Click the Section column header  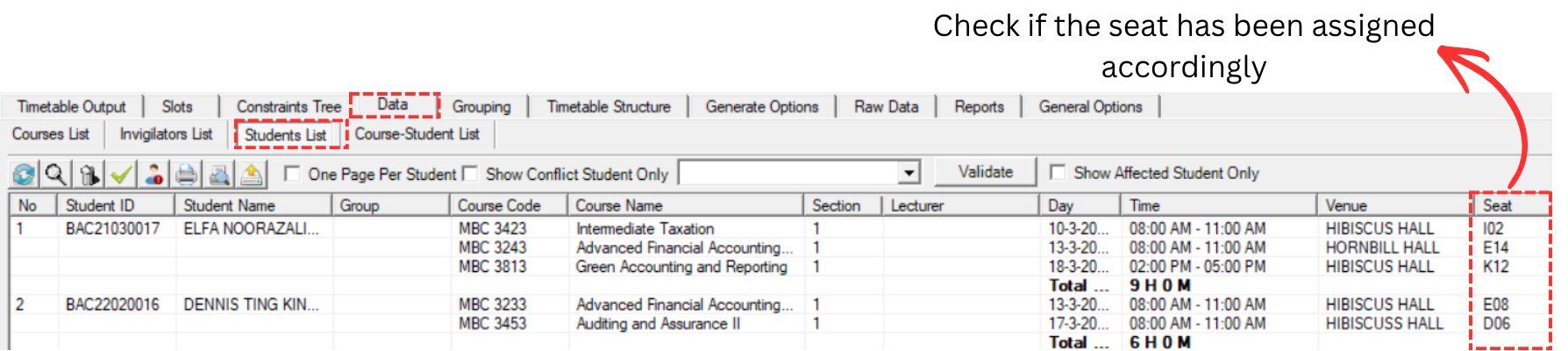tap(844, 205)
